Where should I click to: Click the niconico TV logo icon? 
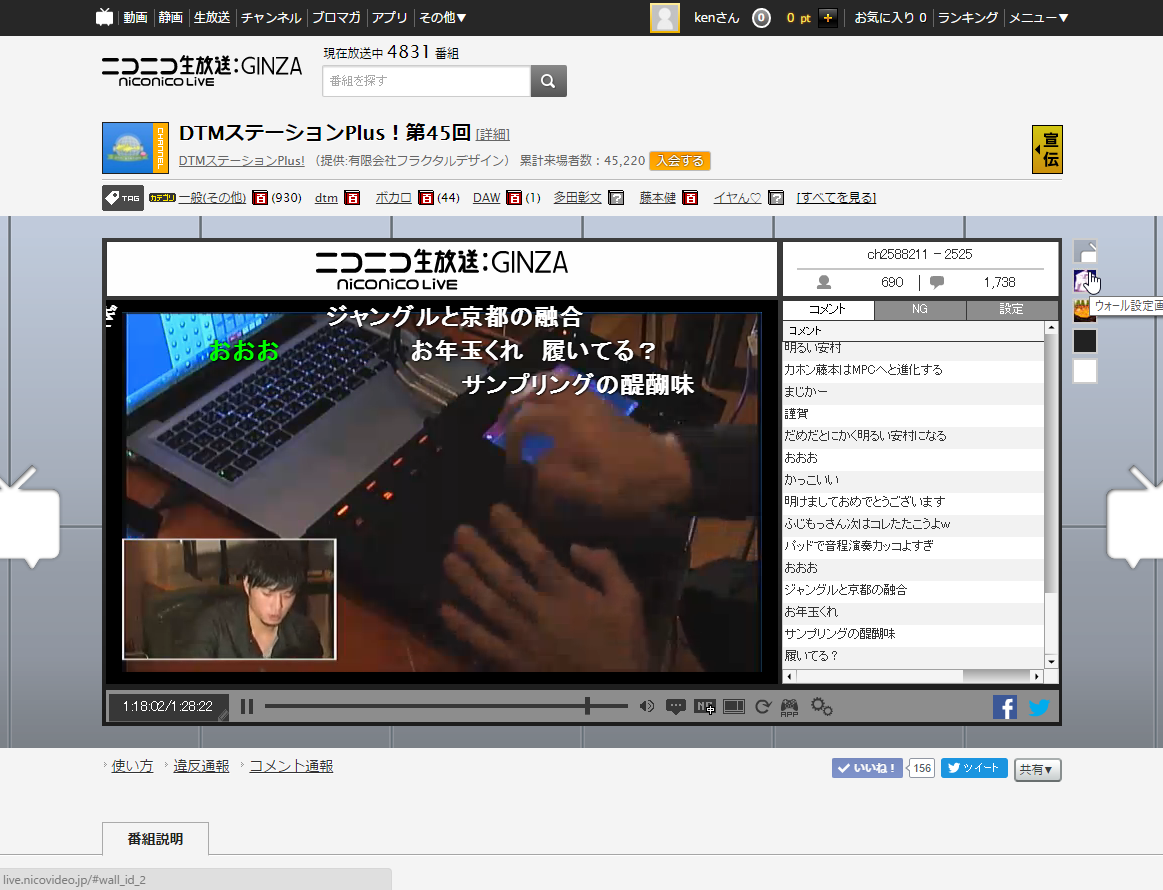[x=105, y=17]
